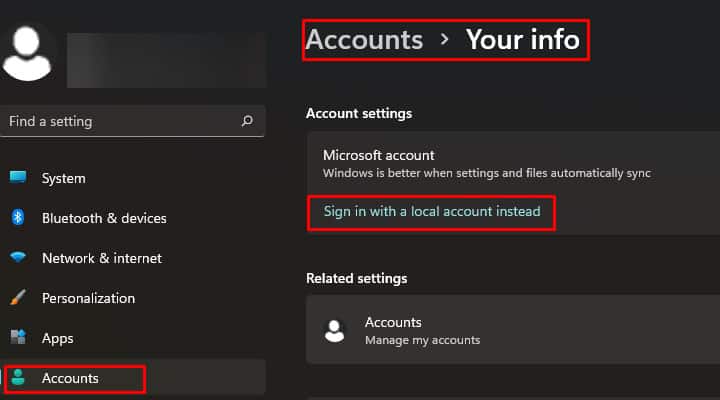Click the user profile avatar icon
Screen dimensions: 720x400
click(x=27, y=54)
